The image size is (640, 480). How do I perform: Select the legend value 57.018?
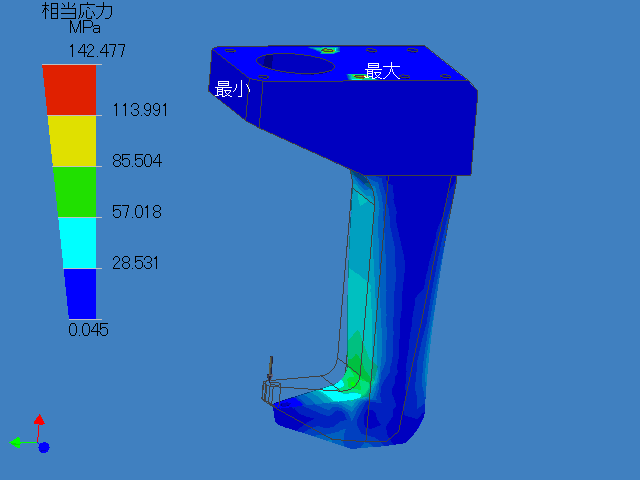point(137,212)
